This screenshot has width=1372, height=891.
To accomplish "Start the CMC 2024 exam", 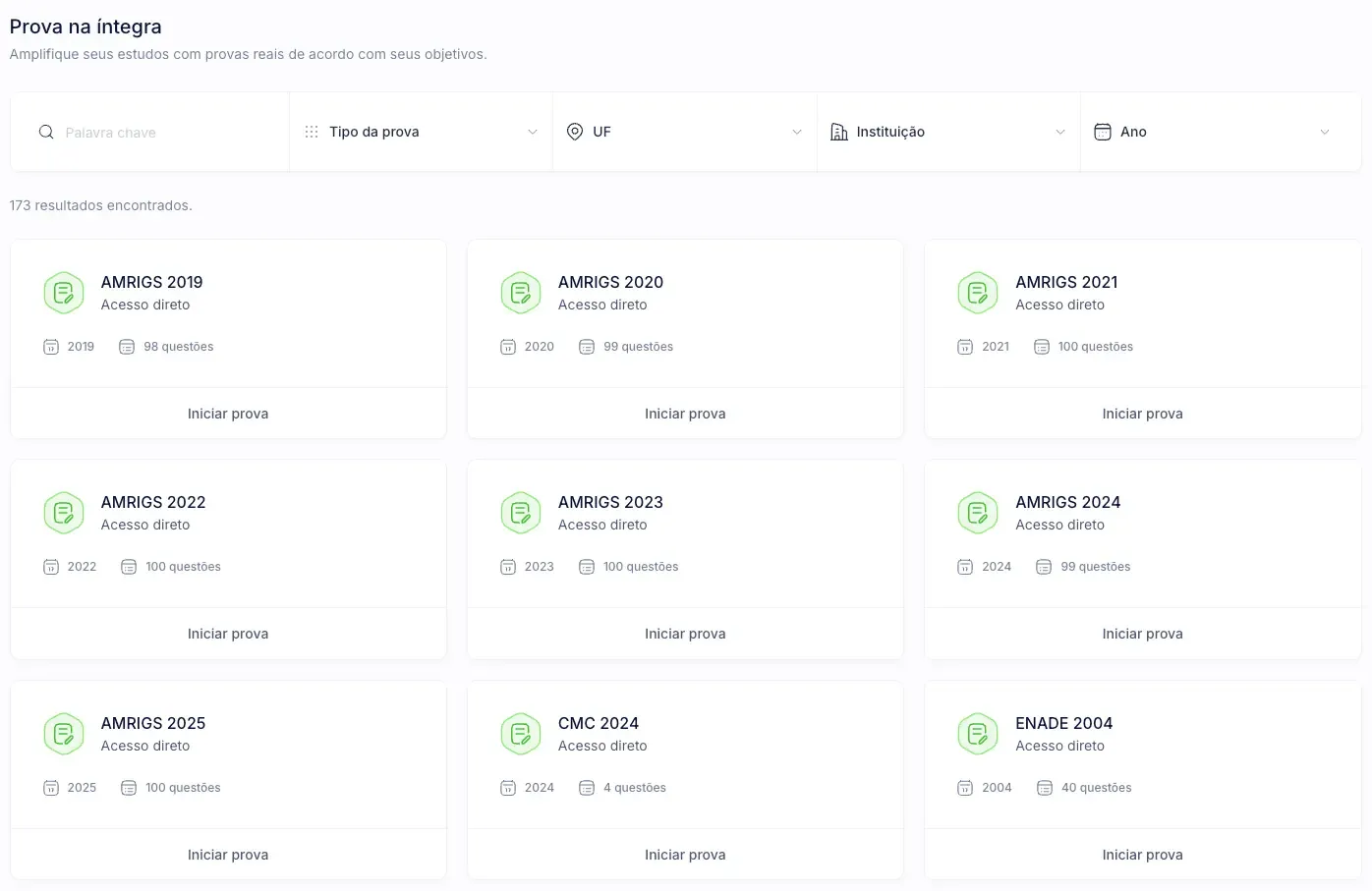I will 685,854.
